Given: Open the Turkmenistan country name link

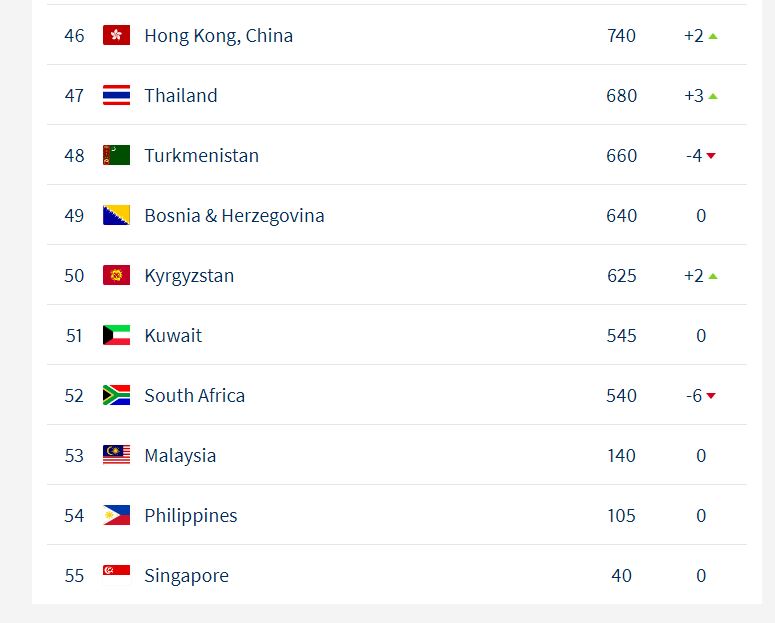Looking at the screenshot, I should (x=201, y=156).
